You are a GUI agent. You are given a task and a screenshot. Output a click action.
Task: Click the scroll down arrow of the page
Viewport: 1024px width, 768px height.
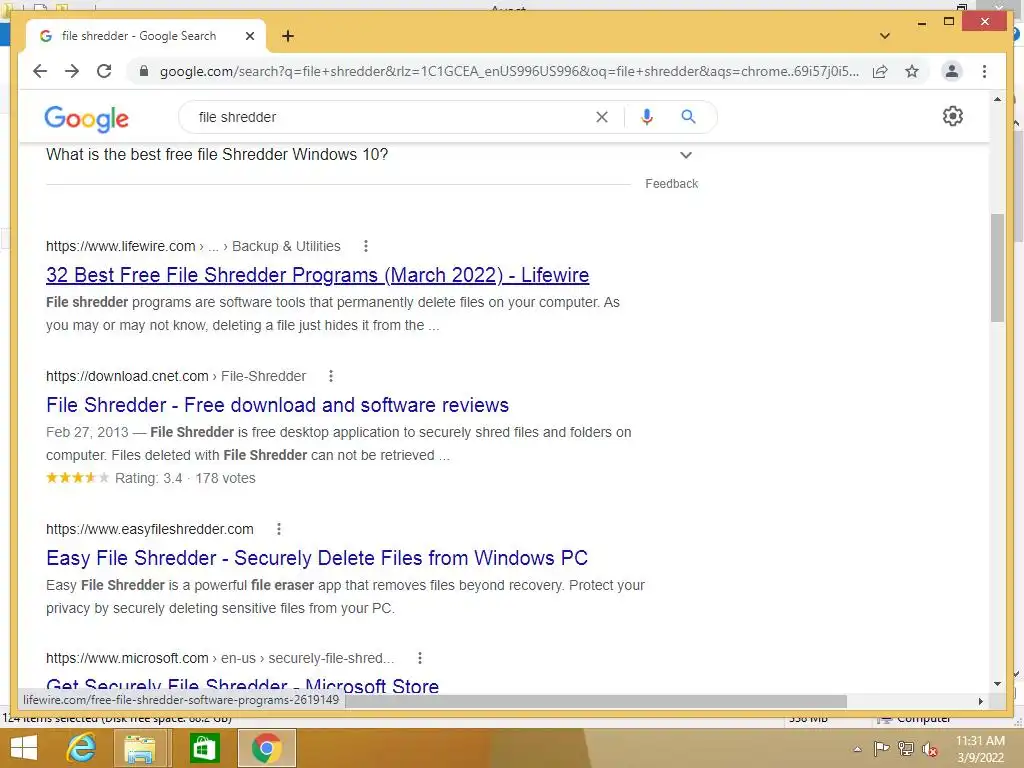pos(997,684)
